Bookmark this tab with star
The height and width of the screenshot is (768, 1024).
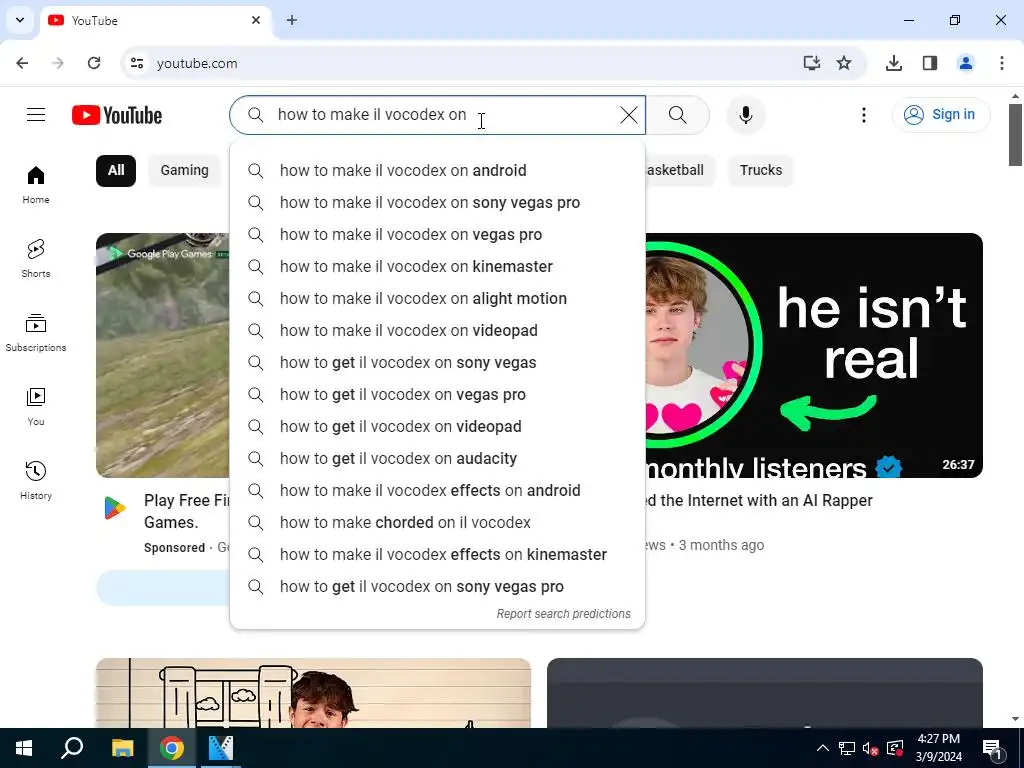pyautogui.click(x=844, y=63)
